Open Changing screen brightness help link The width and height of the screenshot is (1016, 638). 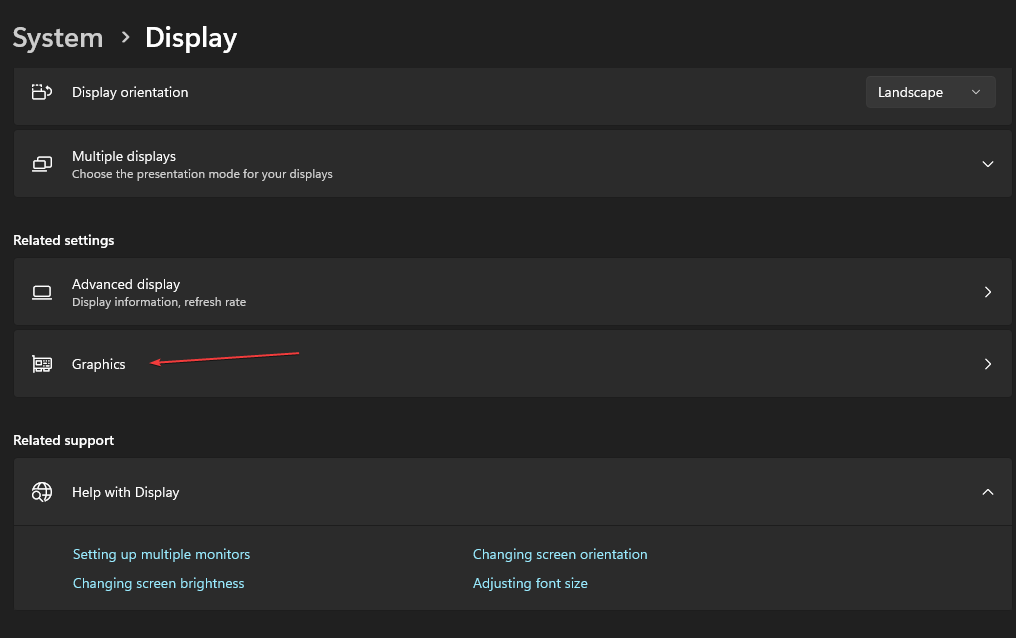158,583
